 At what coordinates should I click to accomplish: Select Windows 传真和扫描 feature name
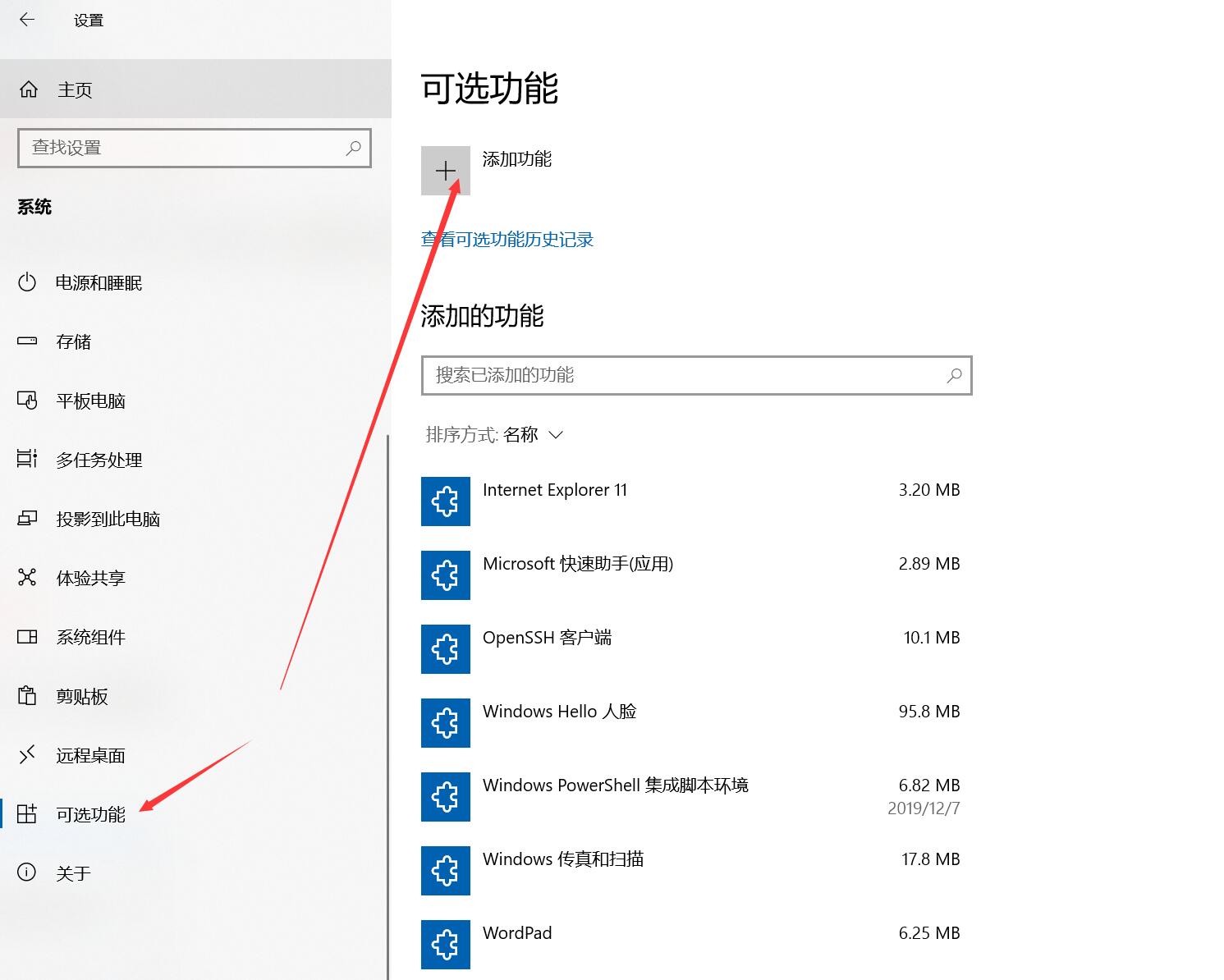563,859
